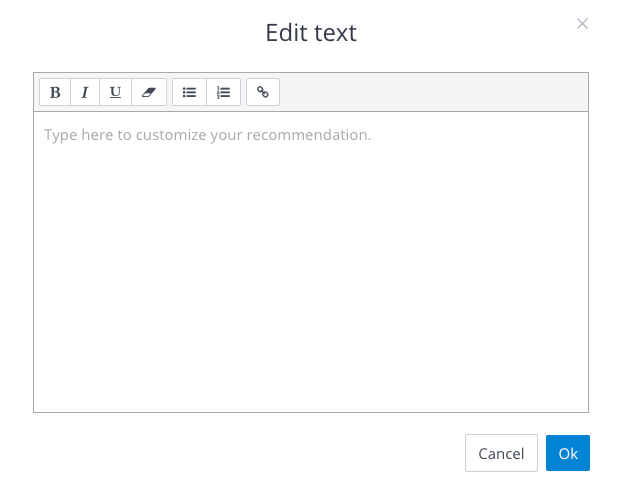
Task: Click Cancel to discard changes
Action: [501, 453]
